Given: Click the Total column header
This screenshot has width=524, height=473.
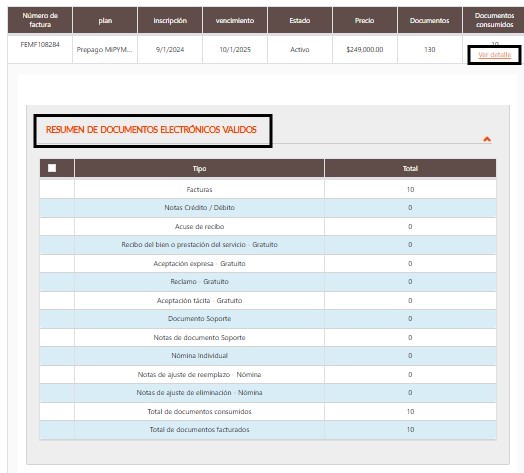Looking at the screenshot, I should (410, 168).
